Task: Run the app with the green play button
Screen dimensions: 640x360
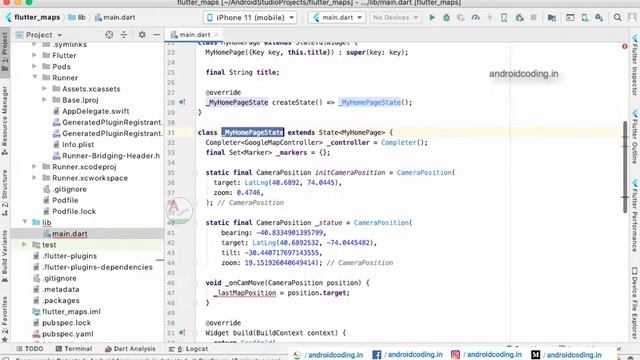Action: (432, 18)
